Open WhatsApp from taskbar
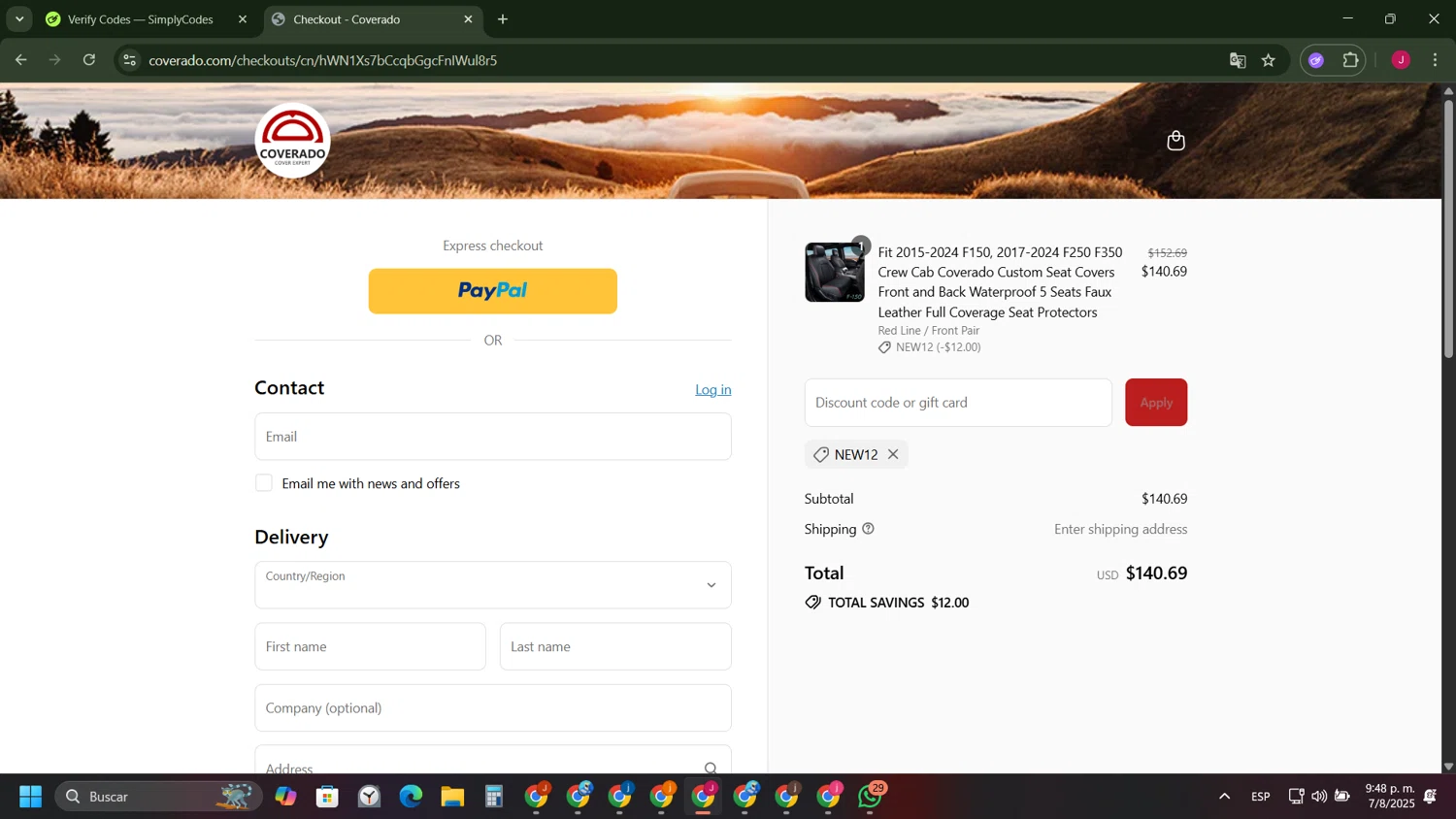 tap(871, 797)
